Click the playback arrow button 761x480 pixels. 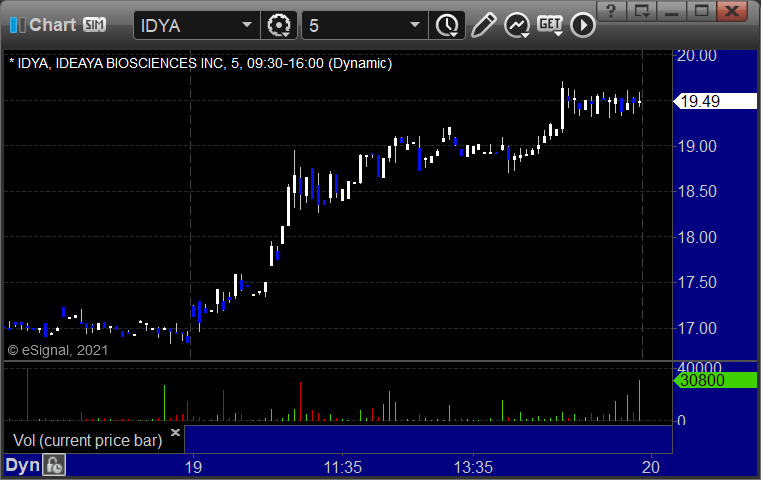pyautogui.click(x=582, y=25)
